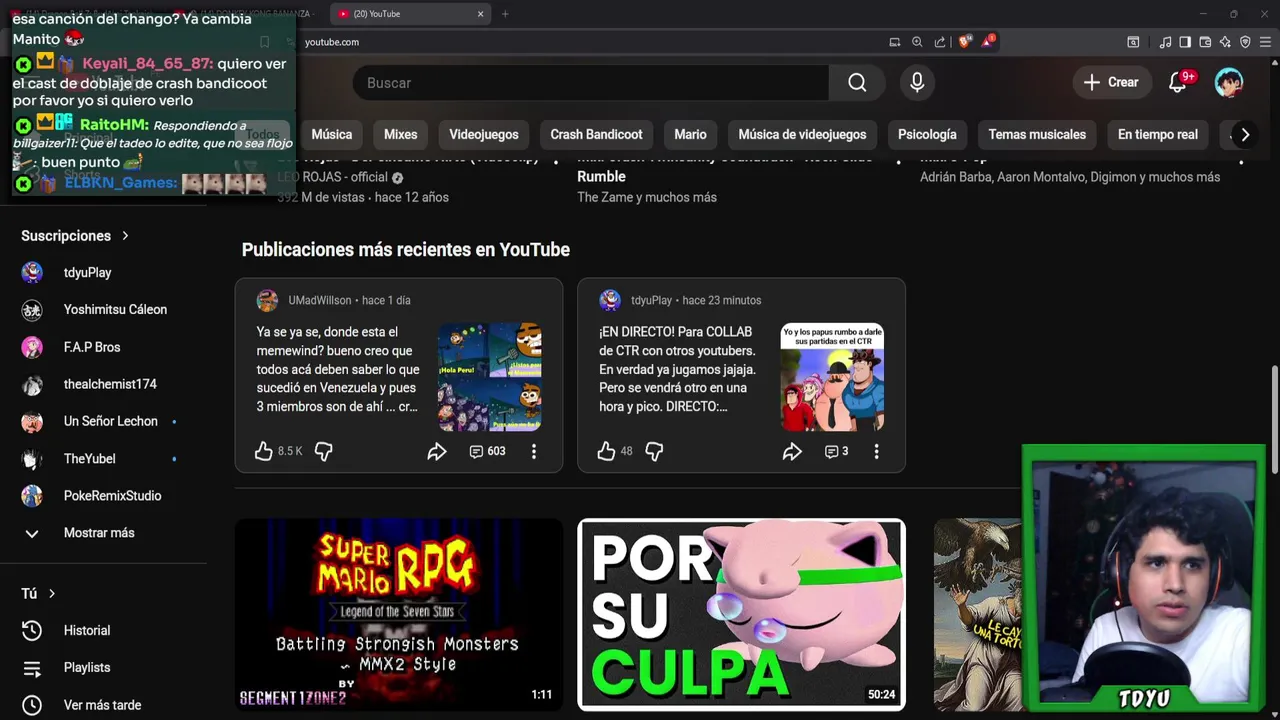This screenshot has width=1280, height=720.
Task: Open the 3 comments on tdyuPlay post
Action: 836,451
